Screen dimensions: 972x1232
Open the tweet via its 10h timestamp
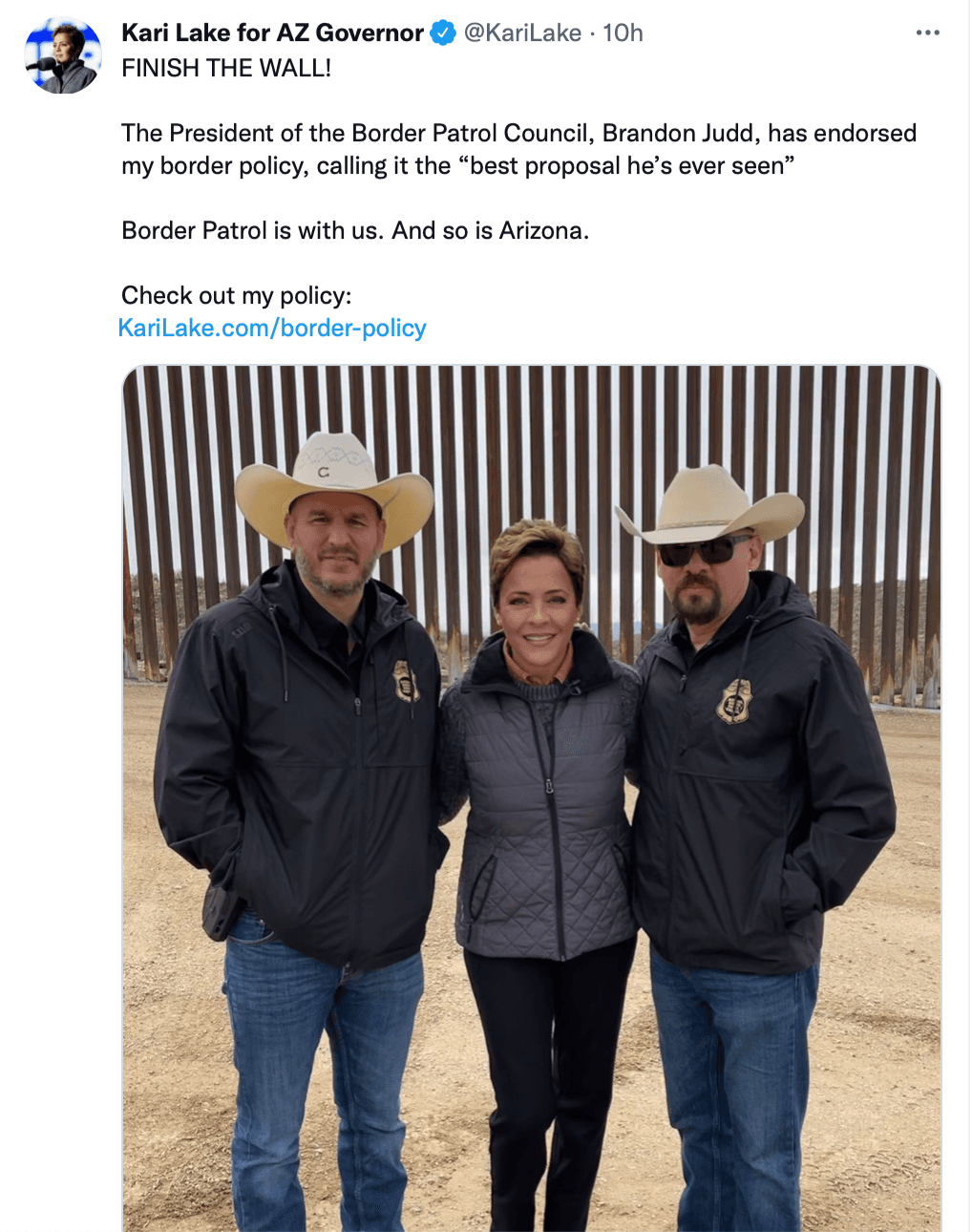click(623, 32)
